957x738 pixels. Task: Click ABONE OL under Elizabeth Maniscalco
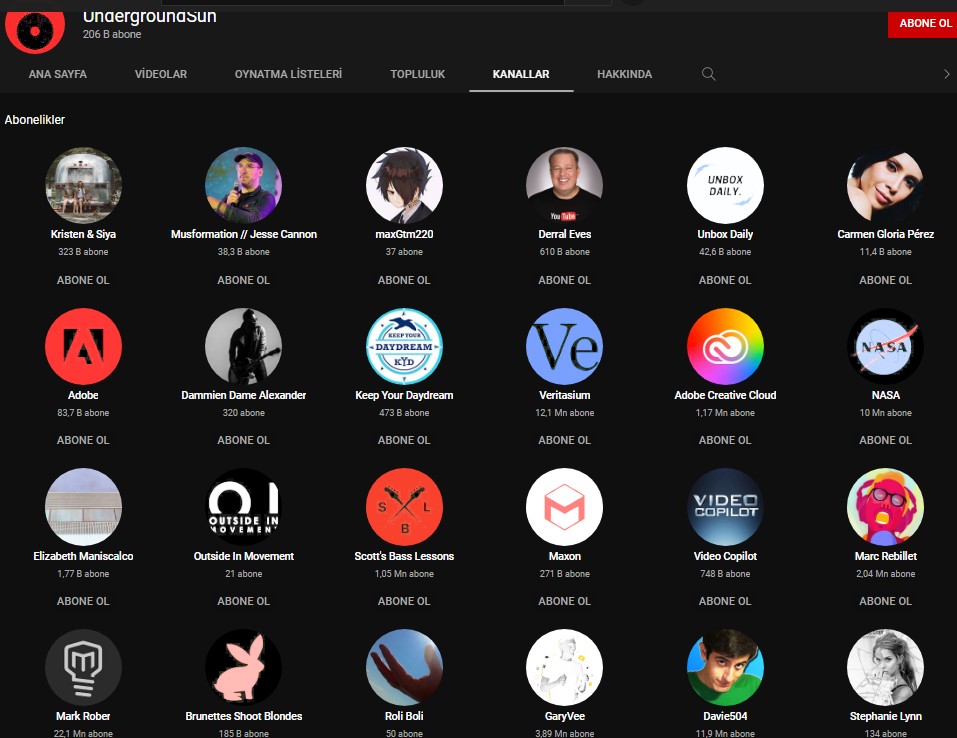tap(84, 601)
